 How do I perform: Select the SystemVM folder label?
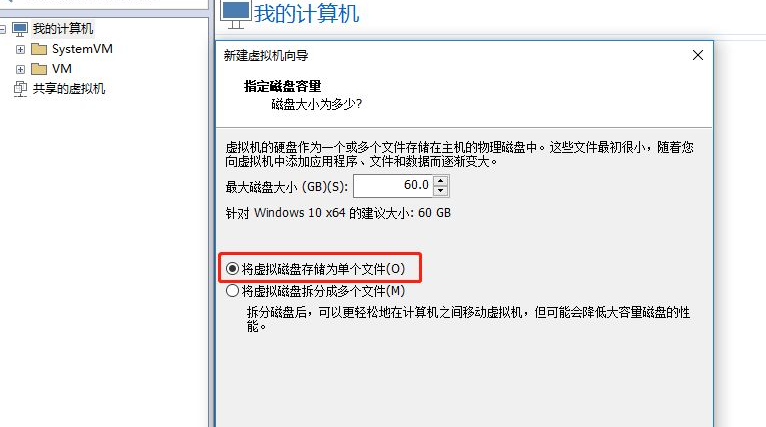point(82,49)
